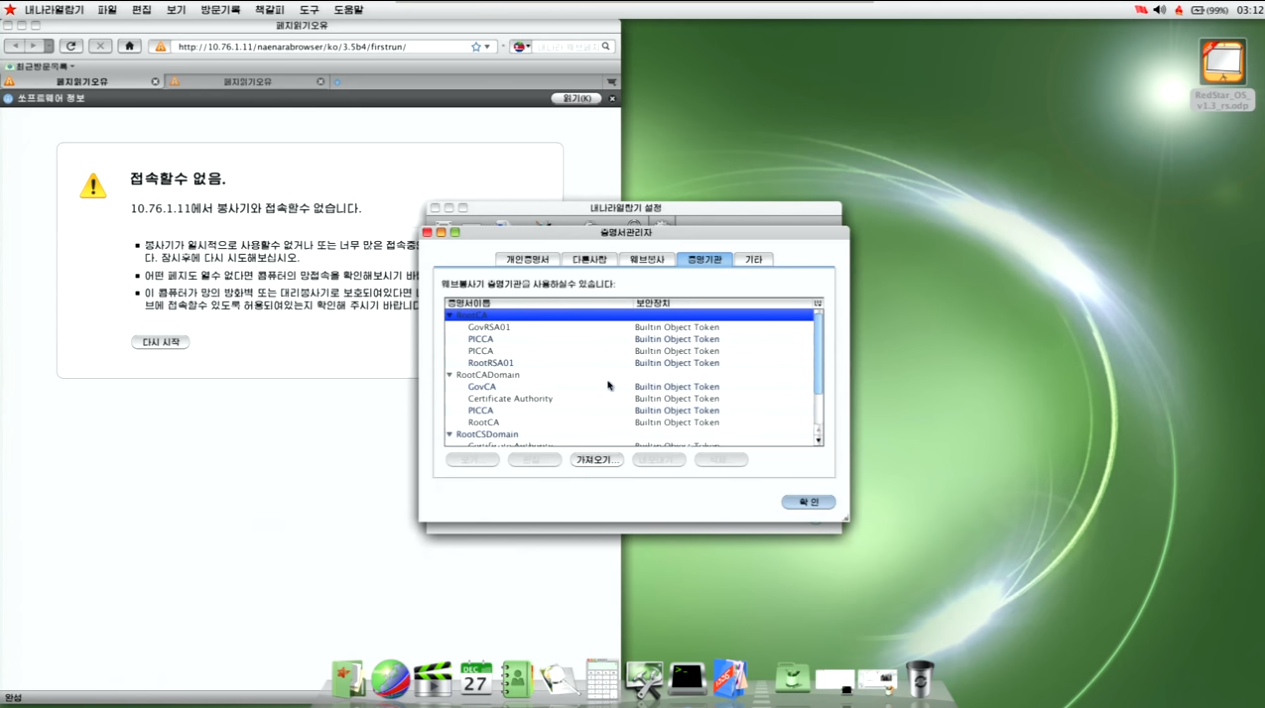
Task: Reload the page with the refresh icon
Action: [71, 46]
